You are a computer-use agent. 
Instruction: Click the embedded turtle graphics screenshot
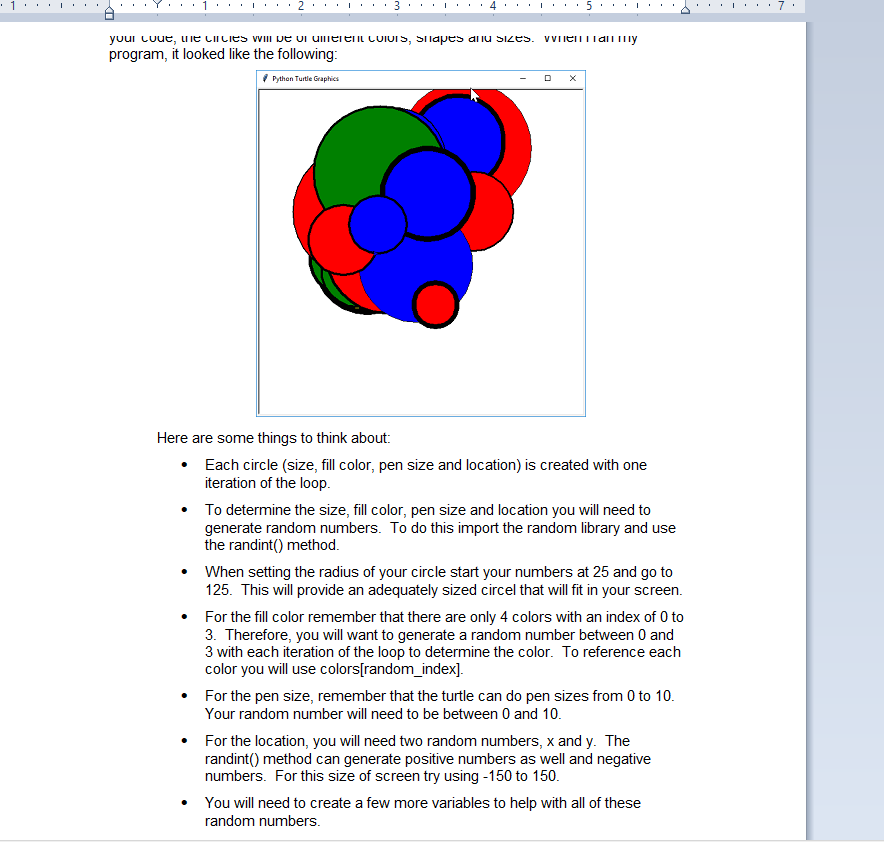[x=421, y=245]
